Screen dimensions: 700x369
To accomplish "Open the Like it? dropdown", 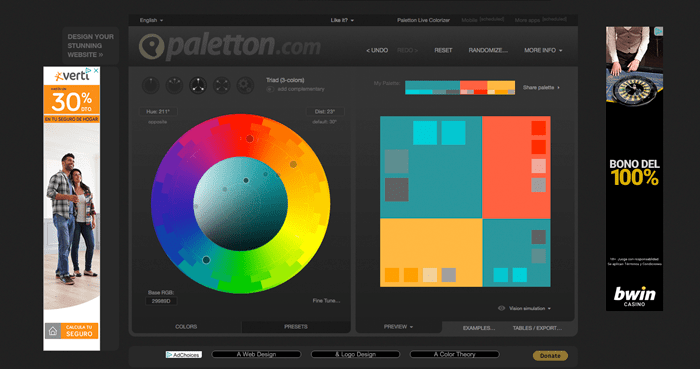I will (342, 20).
